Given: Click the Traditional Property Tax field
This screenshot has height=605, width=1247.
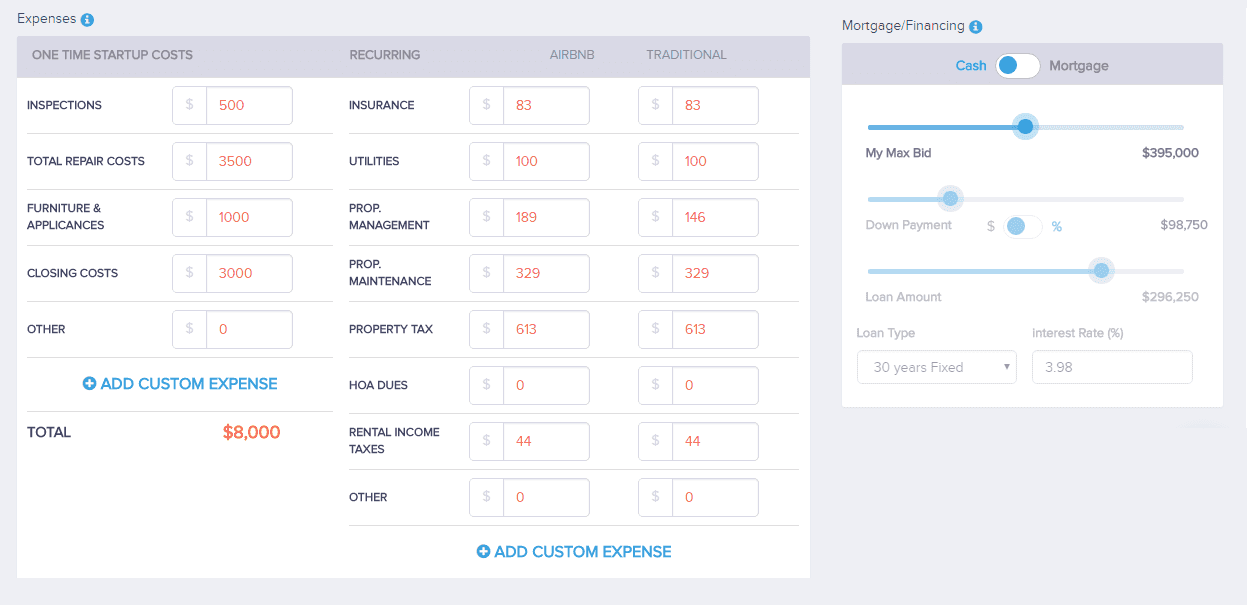Looking at the screenshot, I should coord(714,329).
